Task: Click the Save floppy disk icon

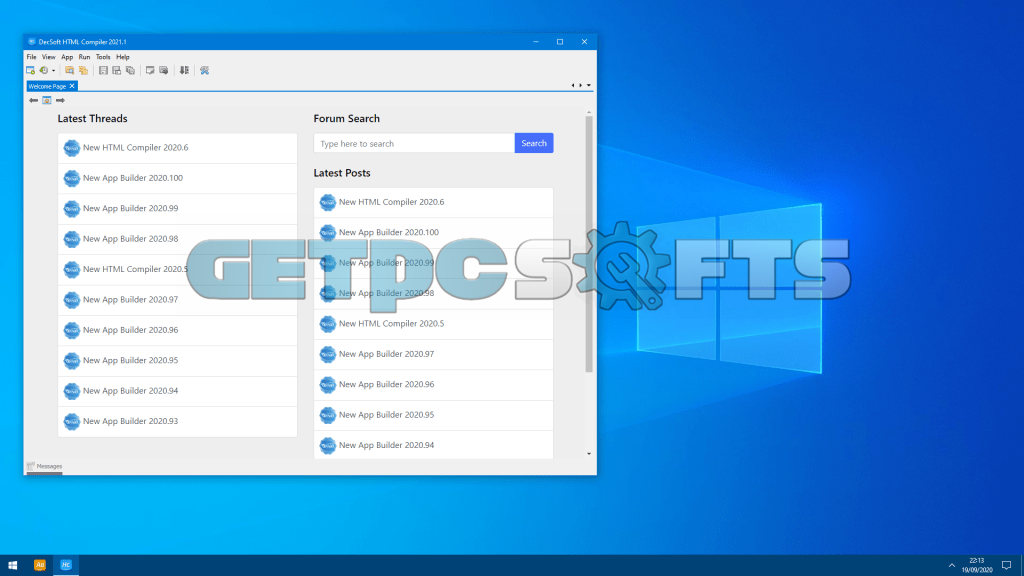Action: [103, 71]
